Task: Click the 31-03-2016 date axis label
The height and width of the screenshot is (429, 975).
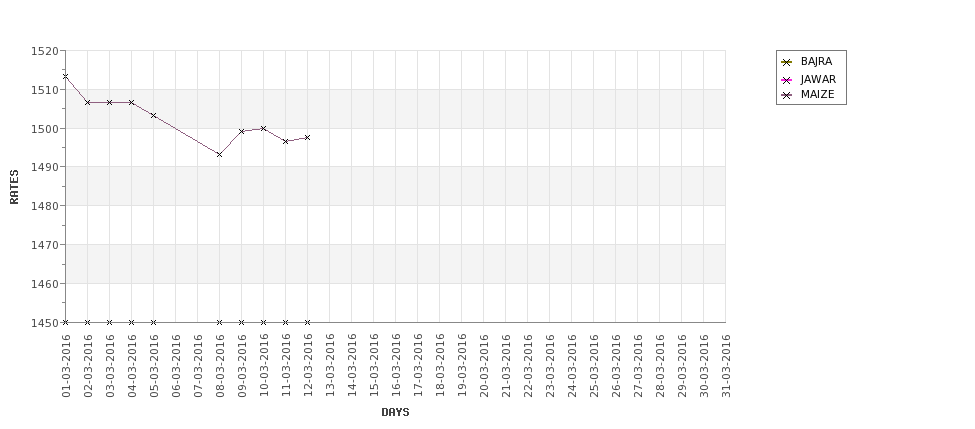Action: (x=726, y=366)
